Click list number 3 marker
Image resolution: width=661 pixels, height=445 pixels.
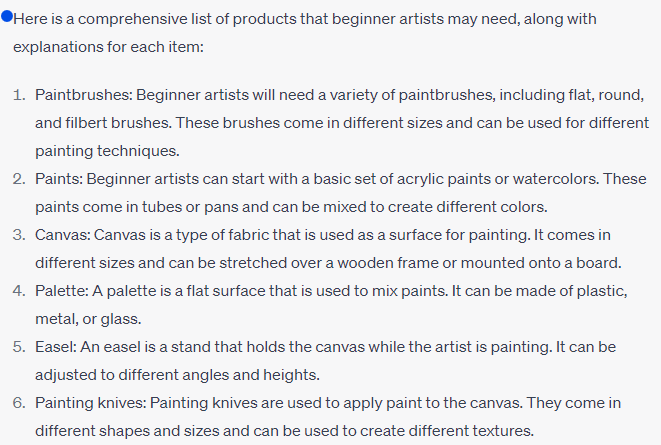19,235
